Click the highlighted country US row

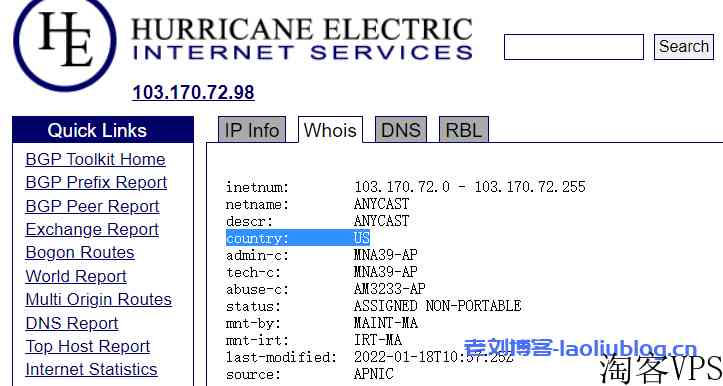pos(298,238)
